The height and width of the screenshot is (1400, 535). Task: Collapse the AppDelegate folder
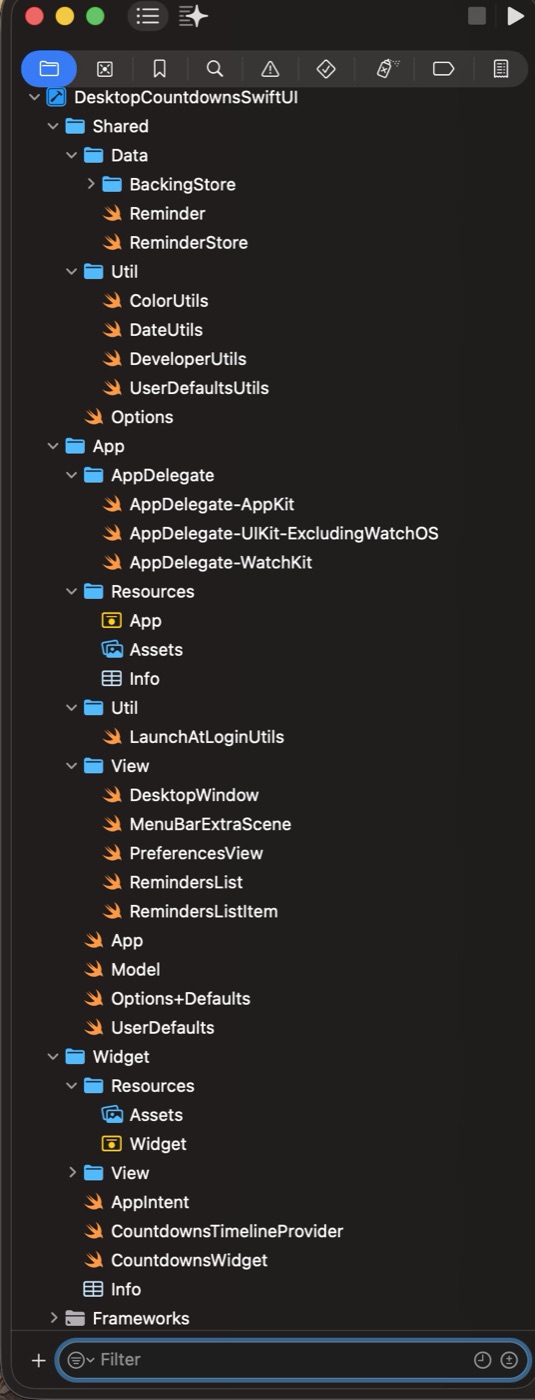coord(71,475)
